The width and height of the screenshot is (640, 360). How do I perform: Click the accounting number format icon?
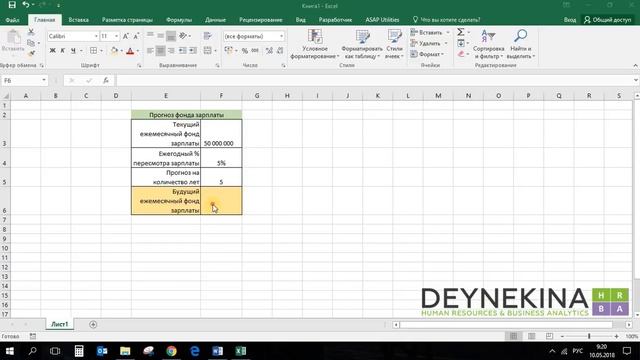point(229,51)
